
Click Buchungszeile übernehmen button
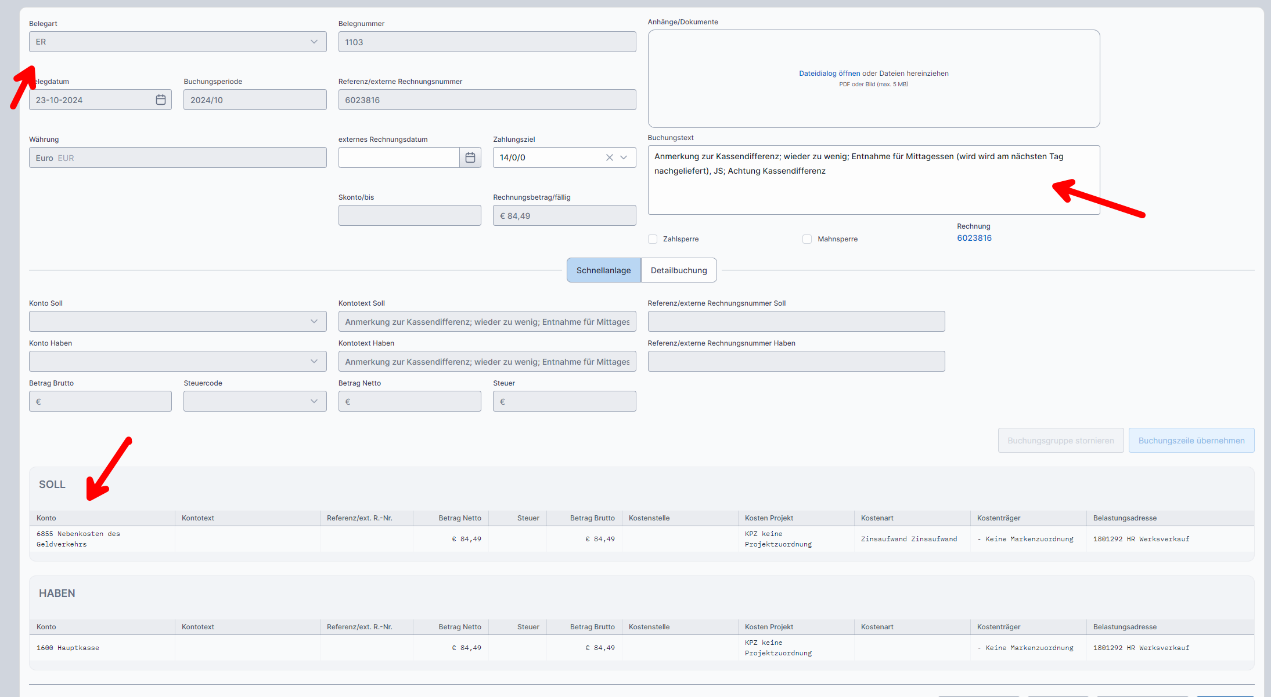1191,440
